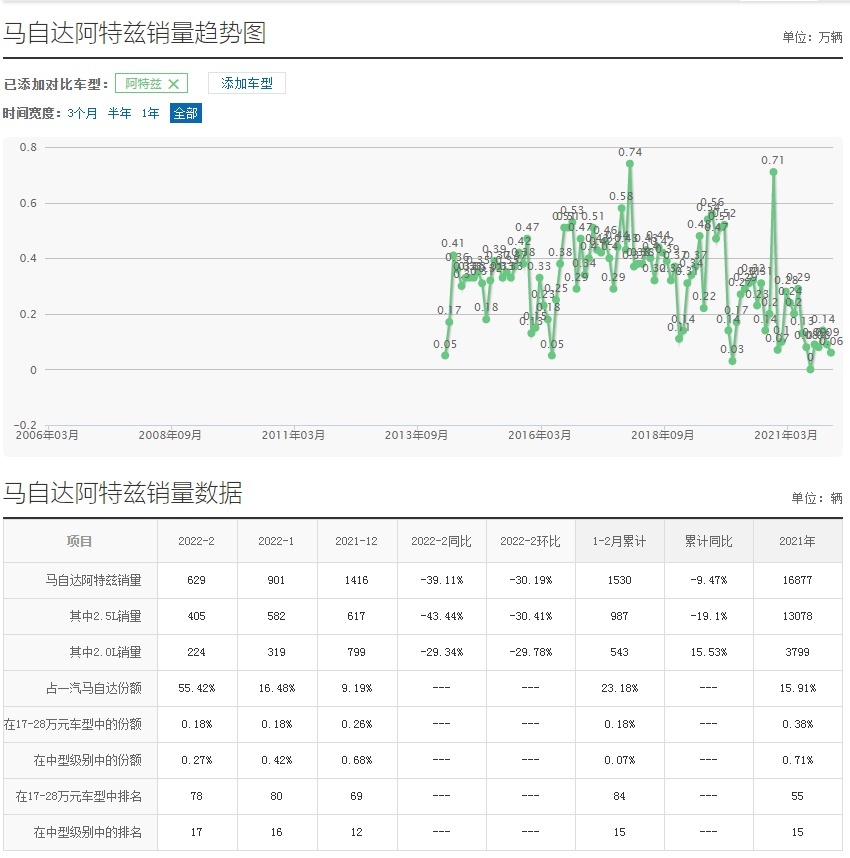850x858 pixels.
Task: Click the 2021-12 column header
Action: tap(356, 541)
